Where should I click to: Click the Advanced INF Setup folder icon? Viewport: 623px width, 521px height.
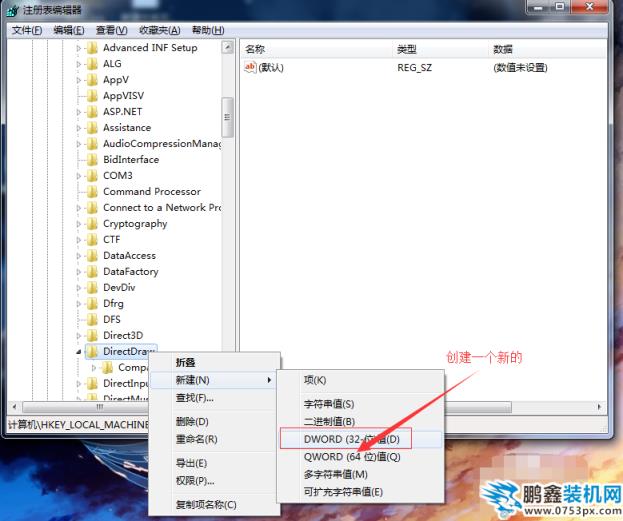(x=92, y=48)
